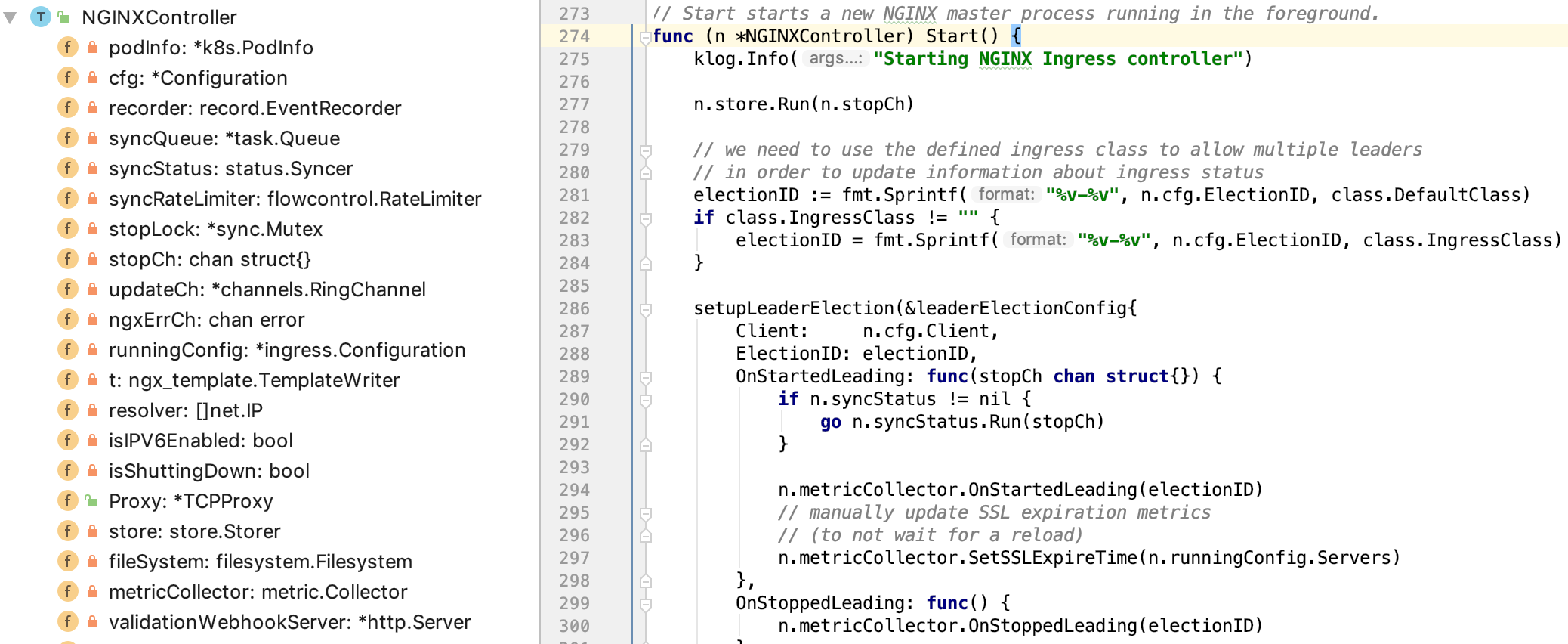The width and height of the screenshot is (1568, 644).
Task: Collapse setupLeaderElection fold at line 286
Action: 645,309
